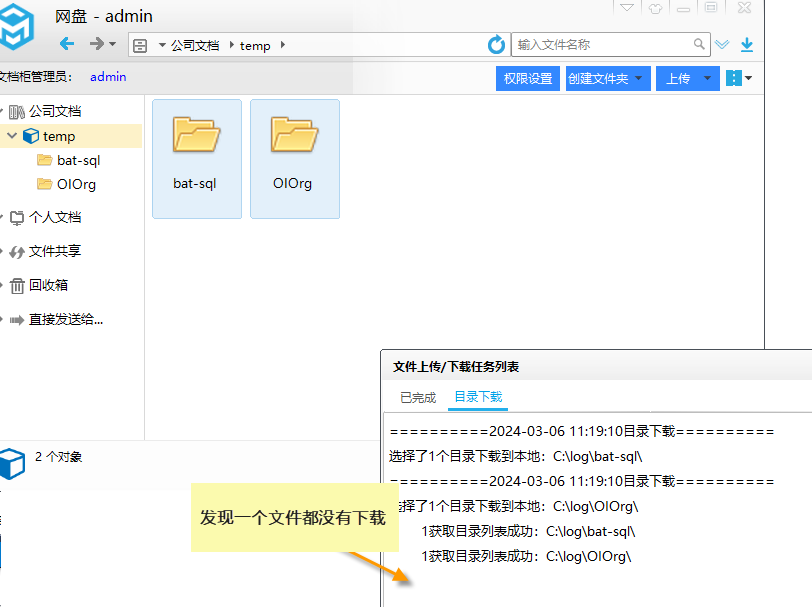
Task: Open the 上传 dropdown arrow
Action: 708,78
